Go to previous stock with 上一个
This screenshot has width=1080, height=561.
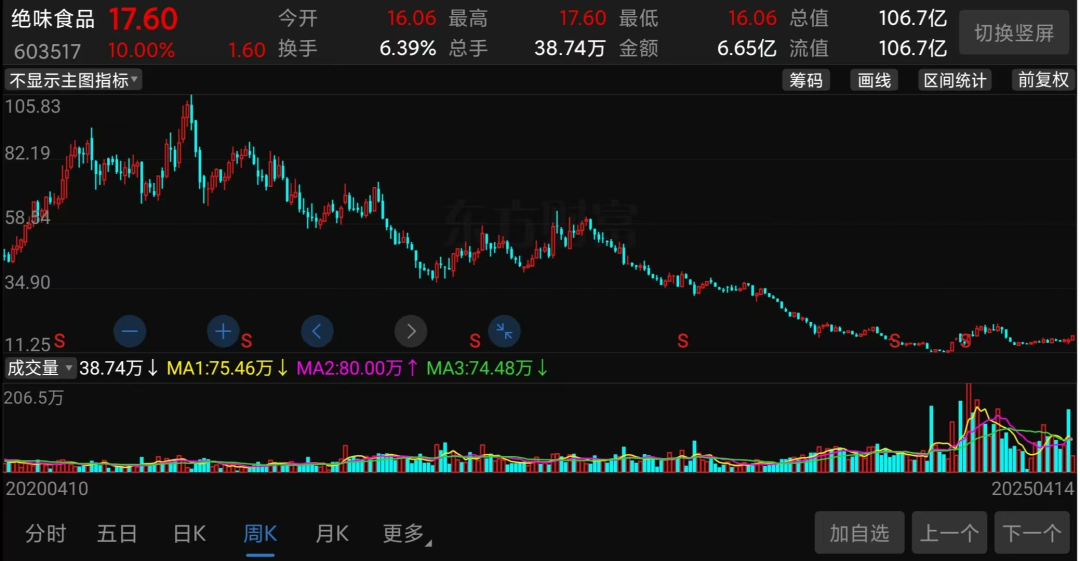click(949, 533)
